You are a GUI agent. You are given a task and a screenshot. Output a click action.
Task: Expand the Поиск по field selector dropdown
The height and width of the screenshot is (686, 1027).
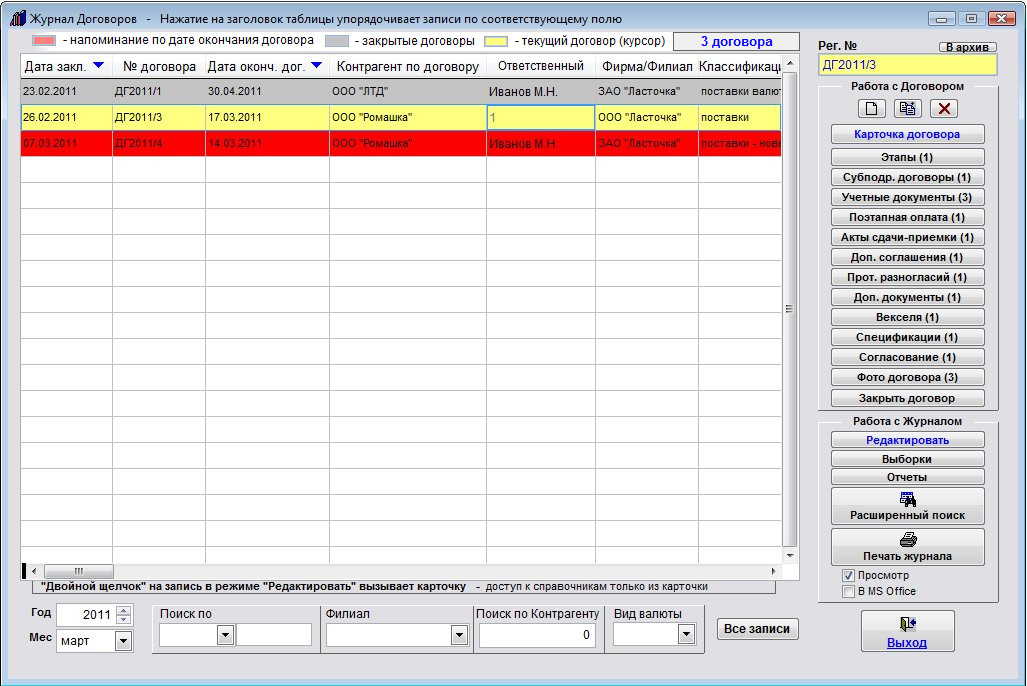point(225,635)
